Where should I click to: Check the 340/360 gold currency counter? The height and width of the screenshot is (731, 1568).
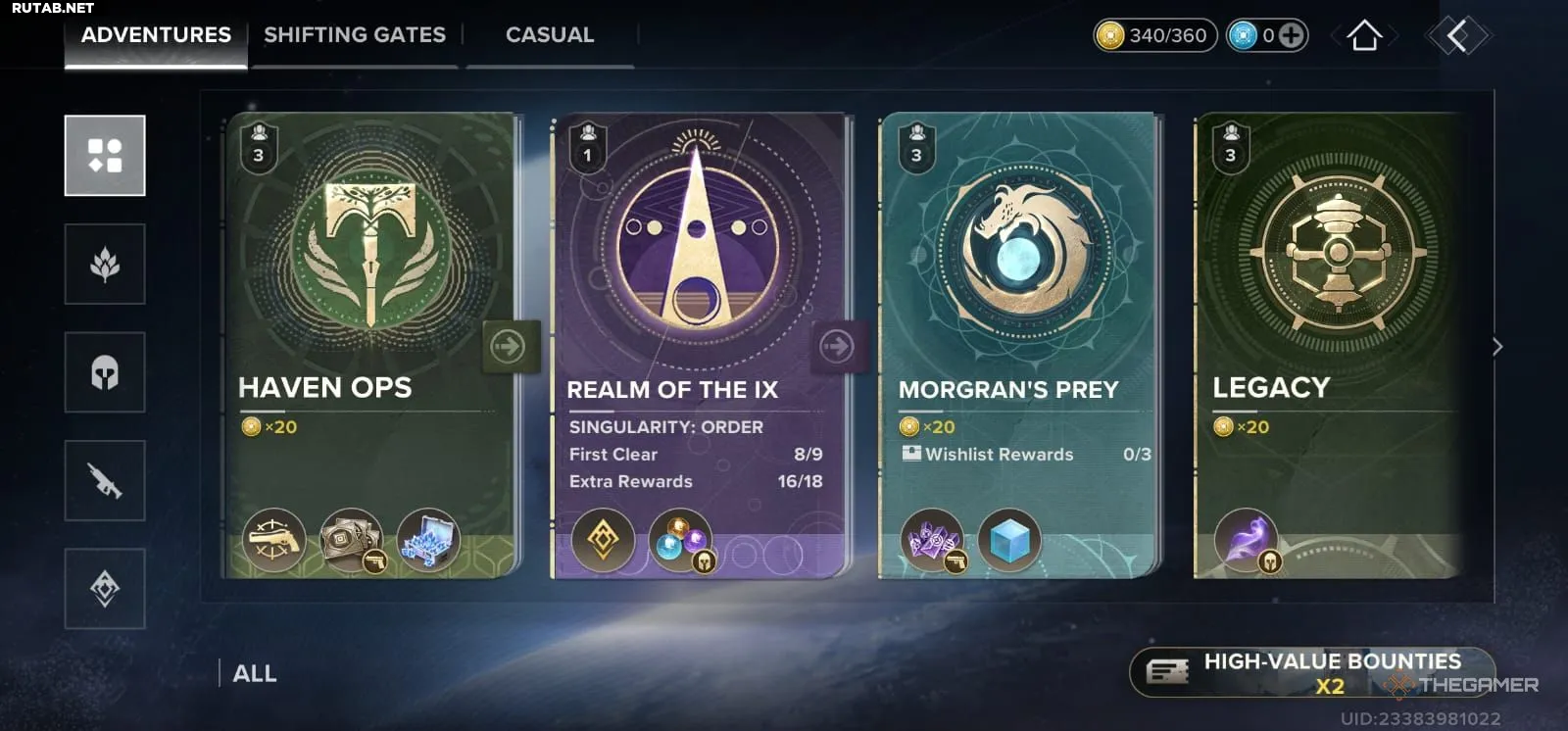click(x=1155, y=36)
